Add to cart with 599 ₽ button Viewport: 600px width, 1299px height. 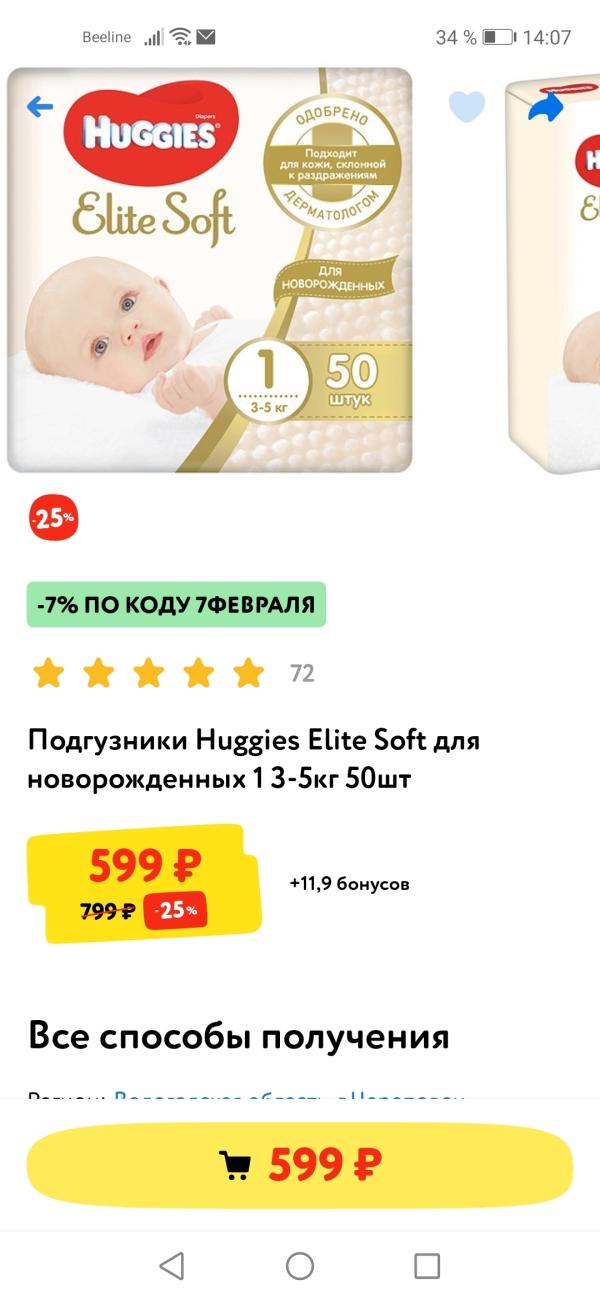[x=300, y=1164]
